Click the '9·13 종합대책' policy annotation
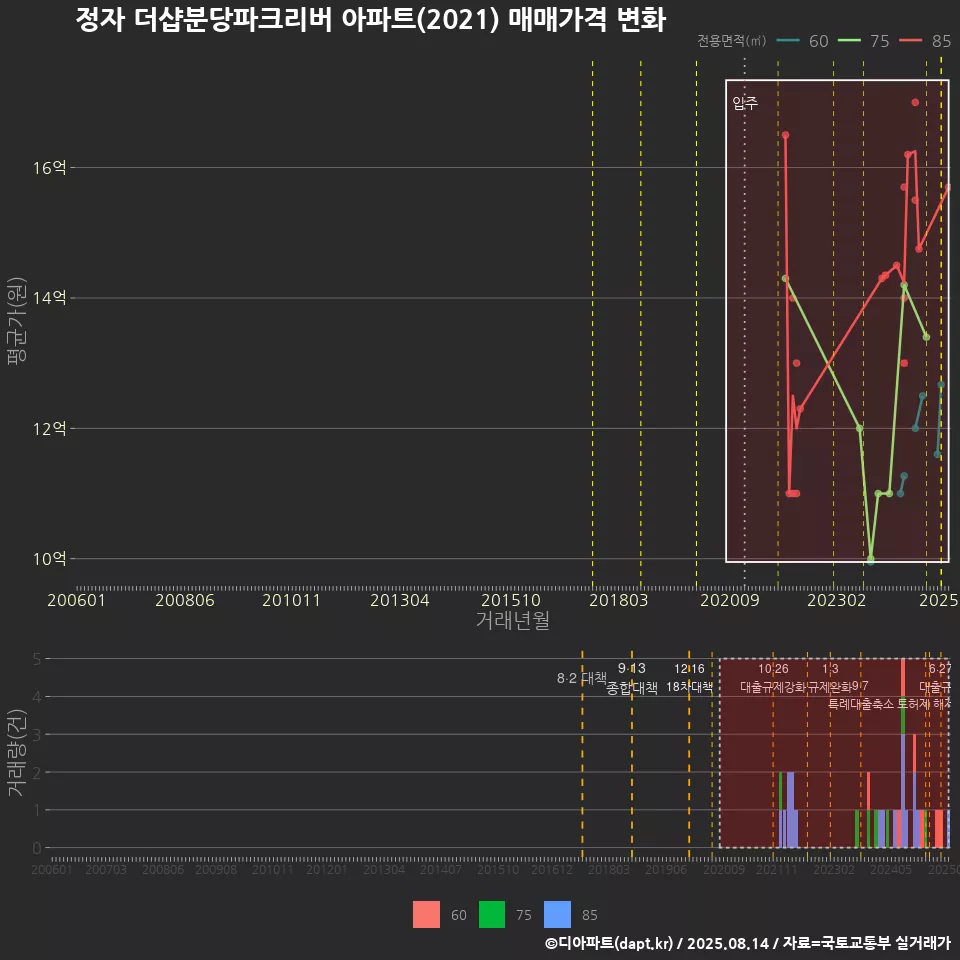The height and width of the screenshot is (960, 960). [632, 678]
